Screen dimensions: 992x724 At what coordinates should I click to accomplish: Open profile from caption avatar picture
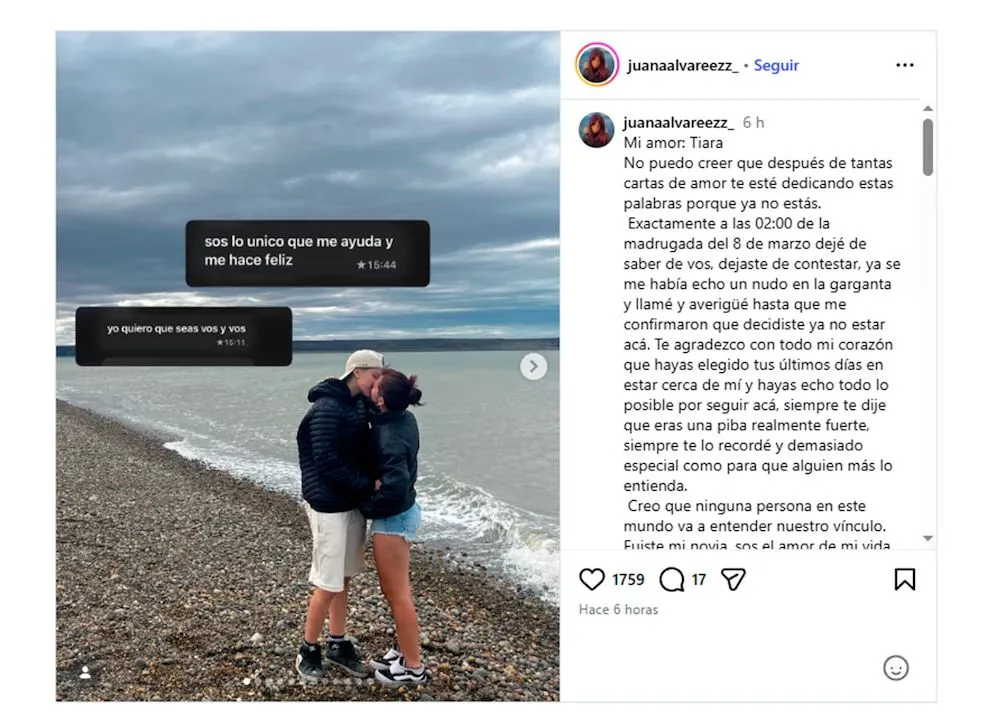pyautogui.click(x=596, y=130)
